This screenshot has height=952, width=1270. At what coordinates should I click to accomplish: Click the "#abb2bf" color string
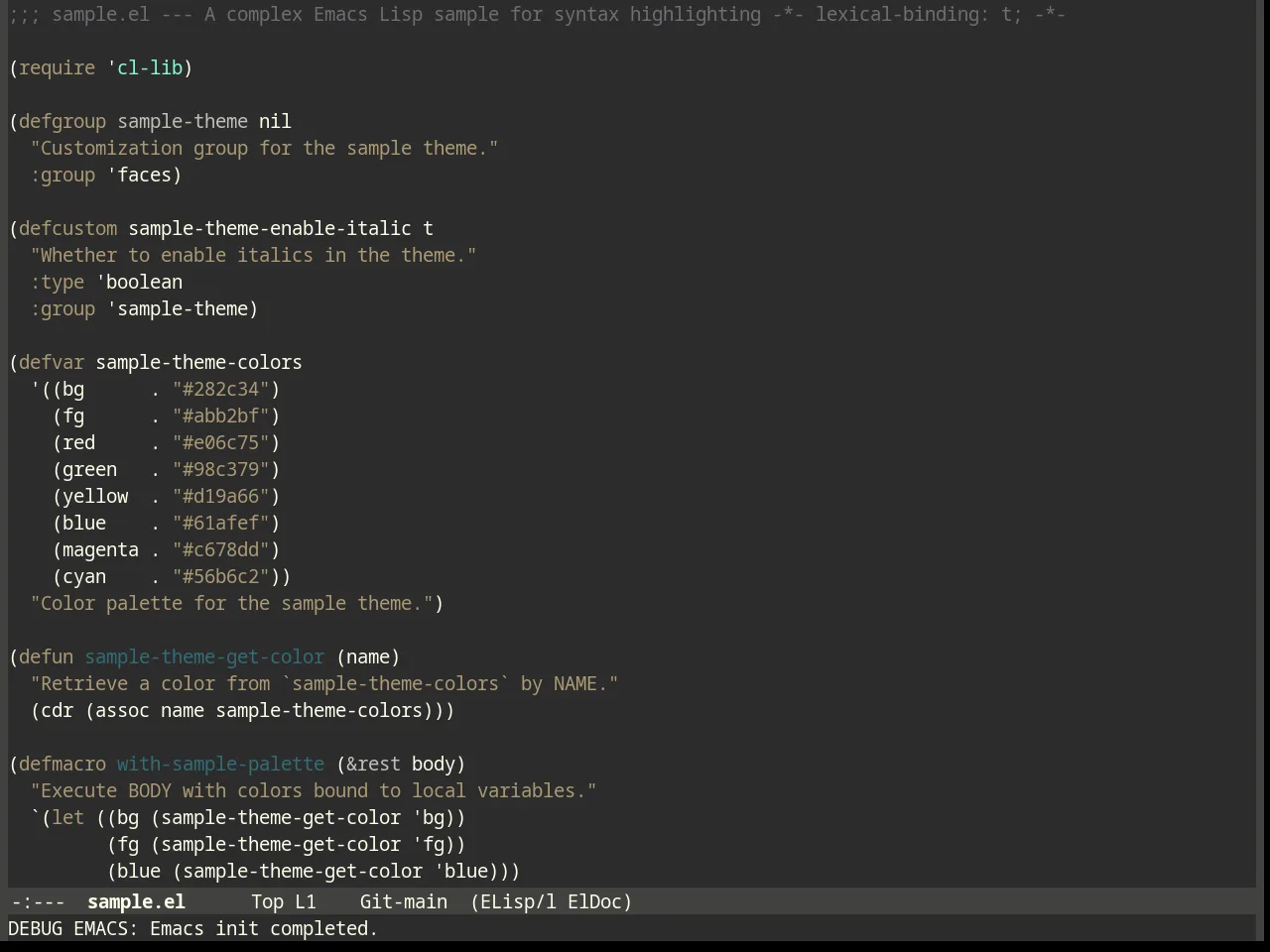221,416
